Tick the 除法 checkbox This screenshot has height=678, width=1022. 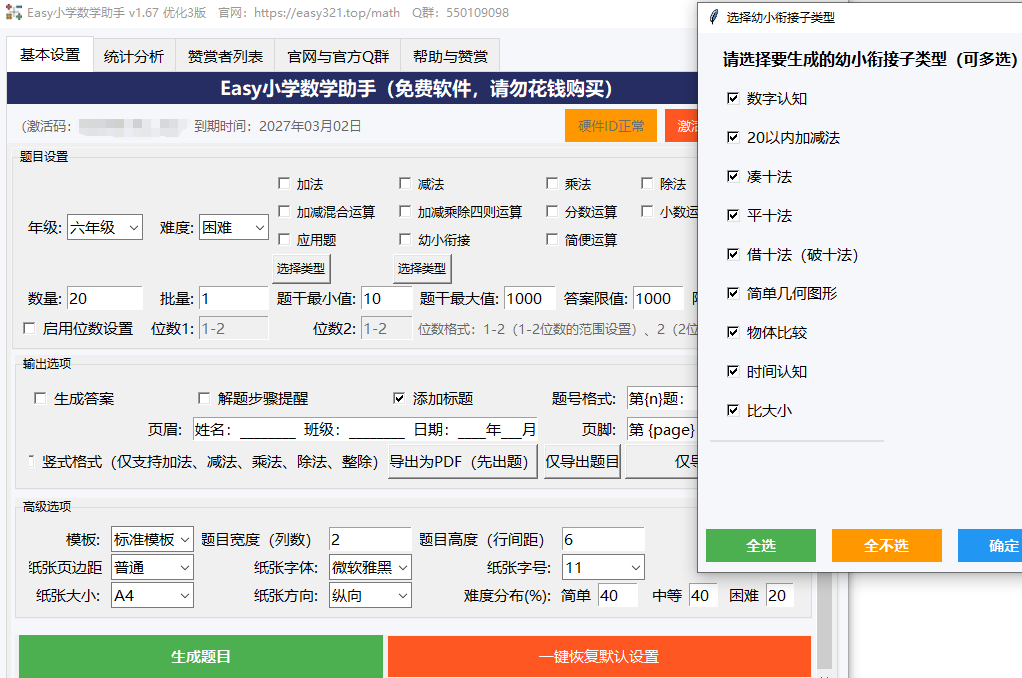tap(647, 183)
